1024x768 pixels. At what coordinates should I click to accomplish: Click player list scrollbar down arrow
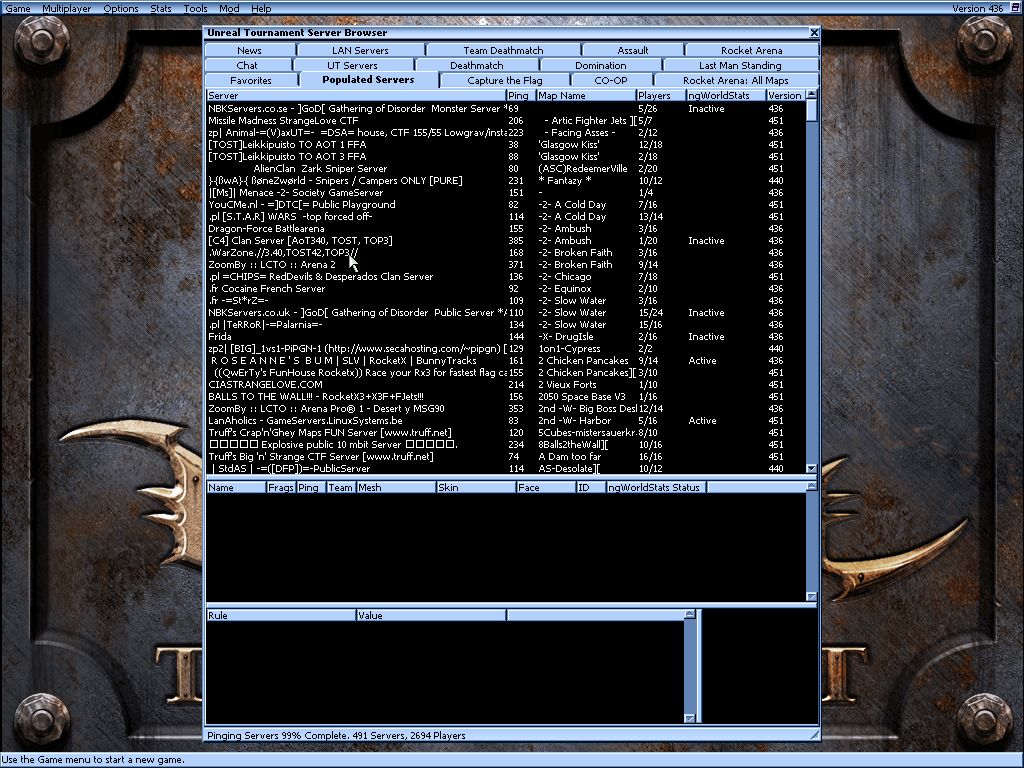pos(811,596)
